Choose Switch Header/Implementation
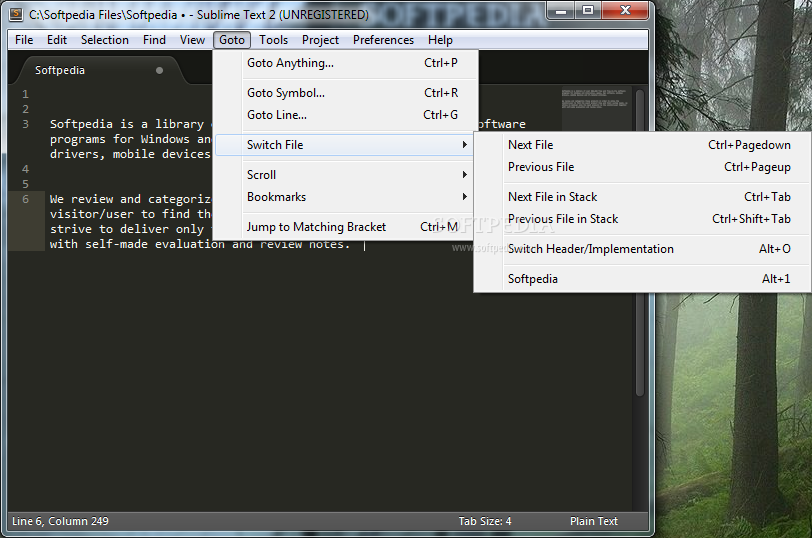 point(643,249)
